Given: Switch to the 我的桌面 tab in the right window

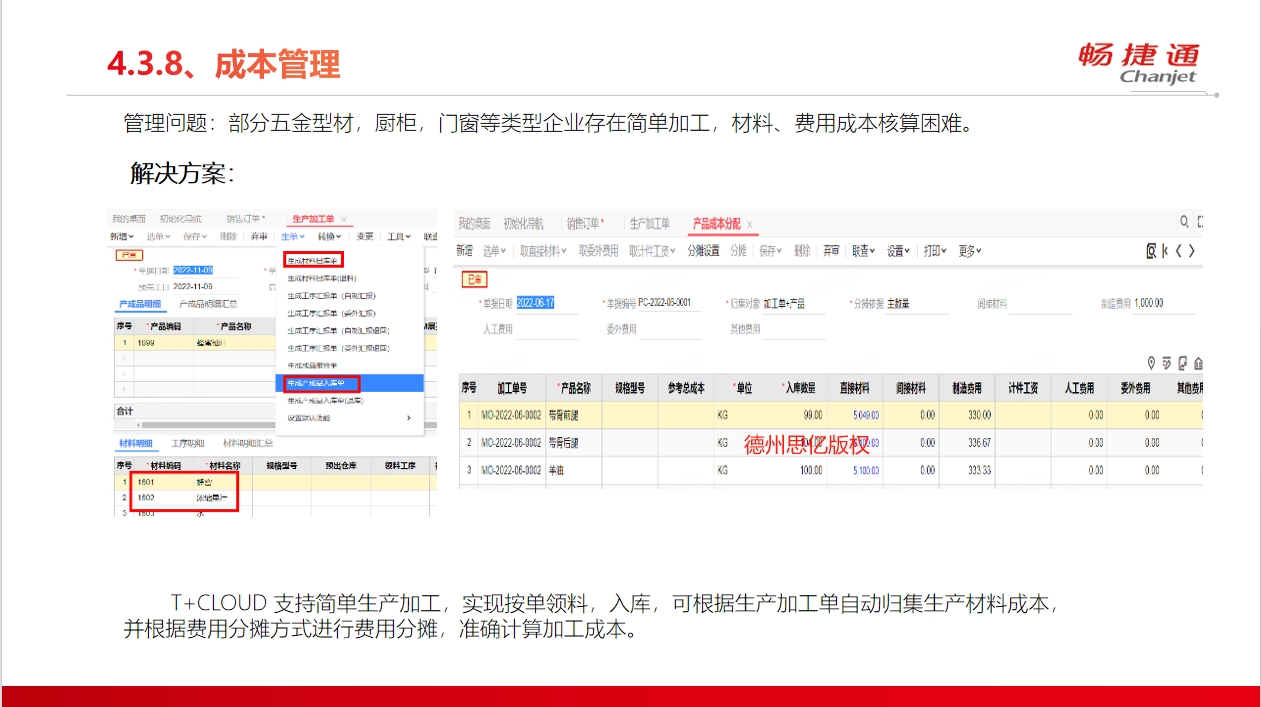Looking at the screenshot, I should 474,224.
